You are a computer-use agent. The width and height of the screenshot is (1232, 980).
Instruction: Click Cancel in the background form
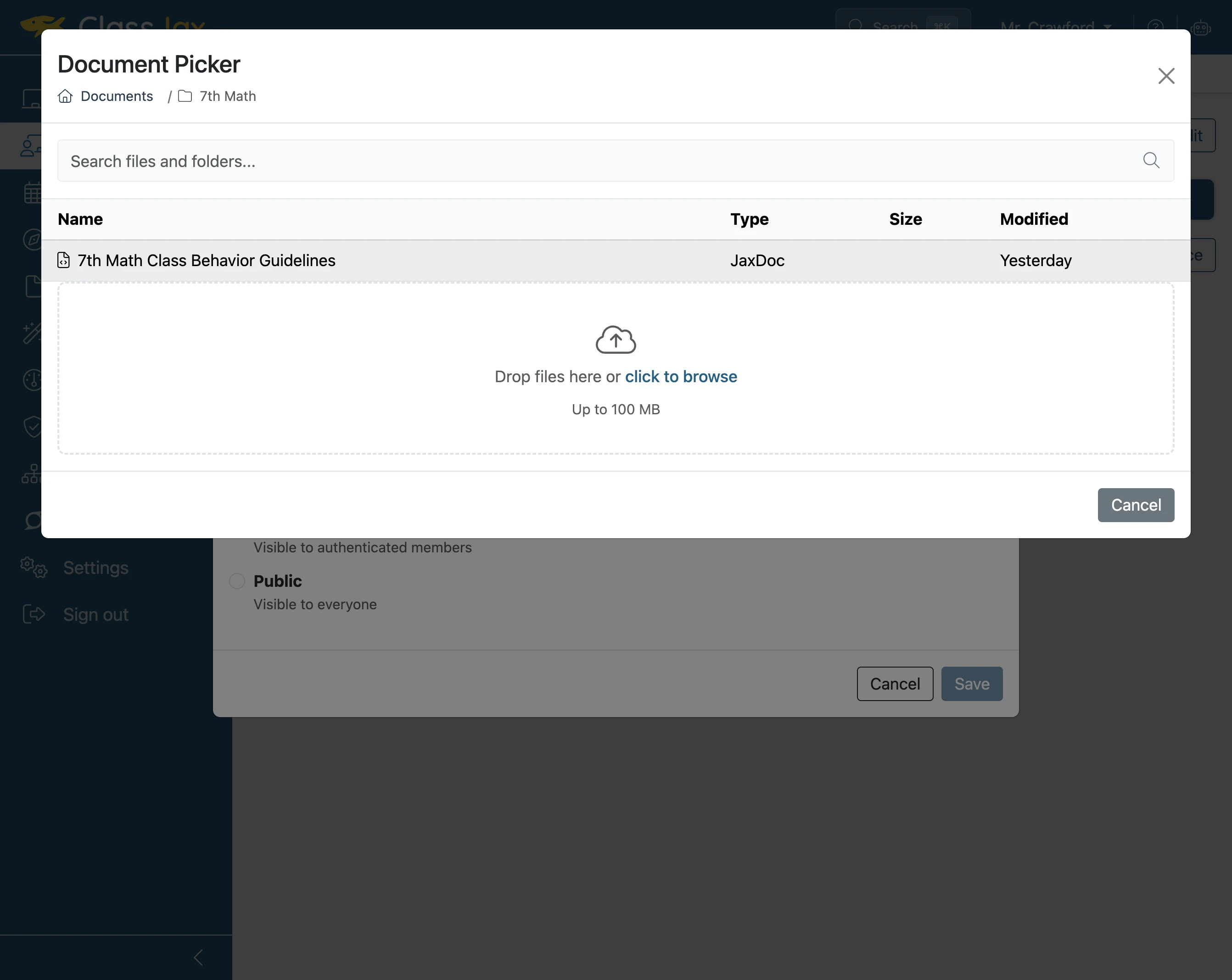[894, 684]
